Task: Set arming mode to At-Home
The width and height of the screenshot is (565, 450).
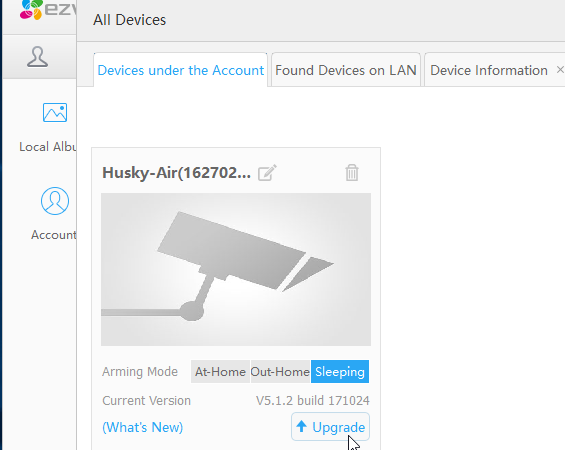Action: pos(220,371)
